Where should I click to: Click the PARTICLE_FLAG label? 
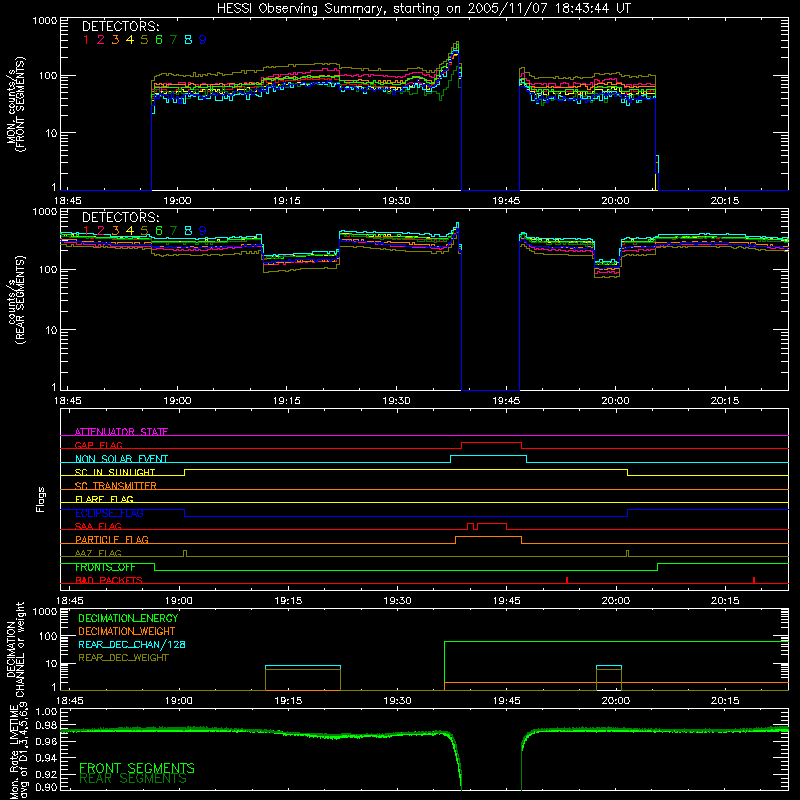(112, 539)
